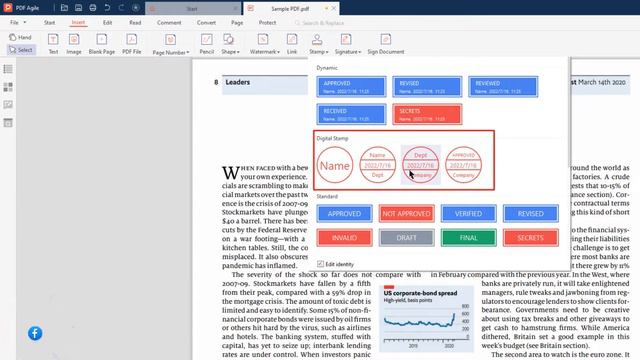Choose the Pencil tool
This screenshot has height=360, width=640.
click(x=207, y=44)
